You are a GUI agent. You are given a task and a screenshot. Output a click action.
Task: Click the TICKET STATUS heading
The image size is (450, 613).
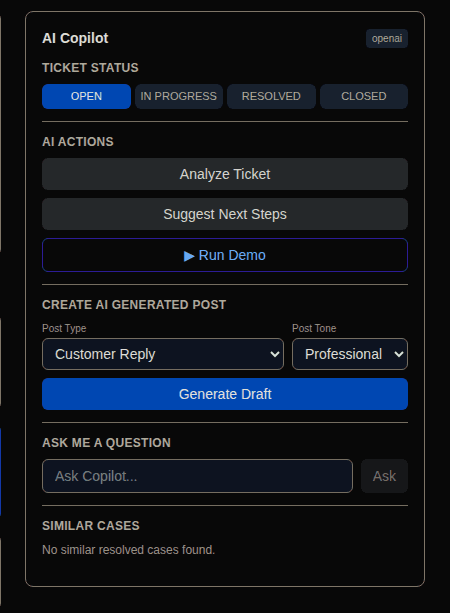pos(90,68)
